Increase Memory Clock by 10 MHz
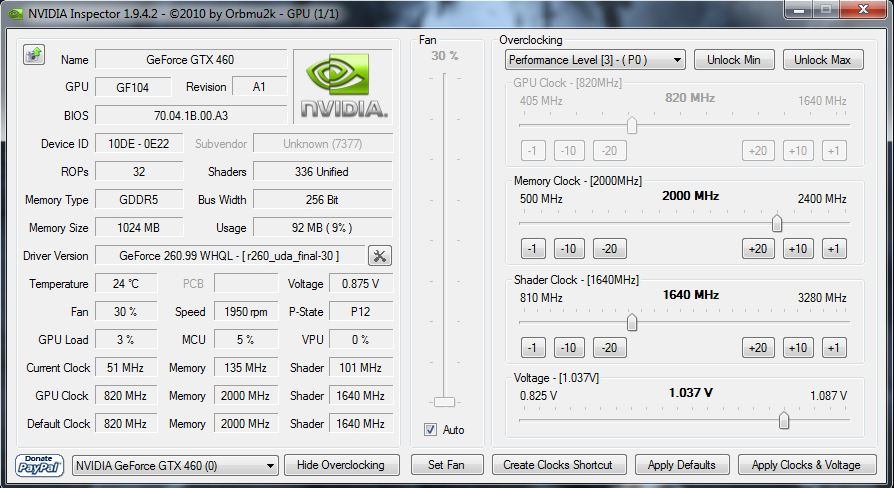The height and width of the screenshot is (488, 894). pyautogui.click(x=798, y=249)
